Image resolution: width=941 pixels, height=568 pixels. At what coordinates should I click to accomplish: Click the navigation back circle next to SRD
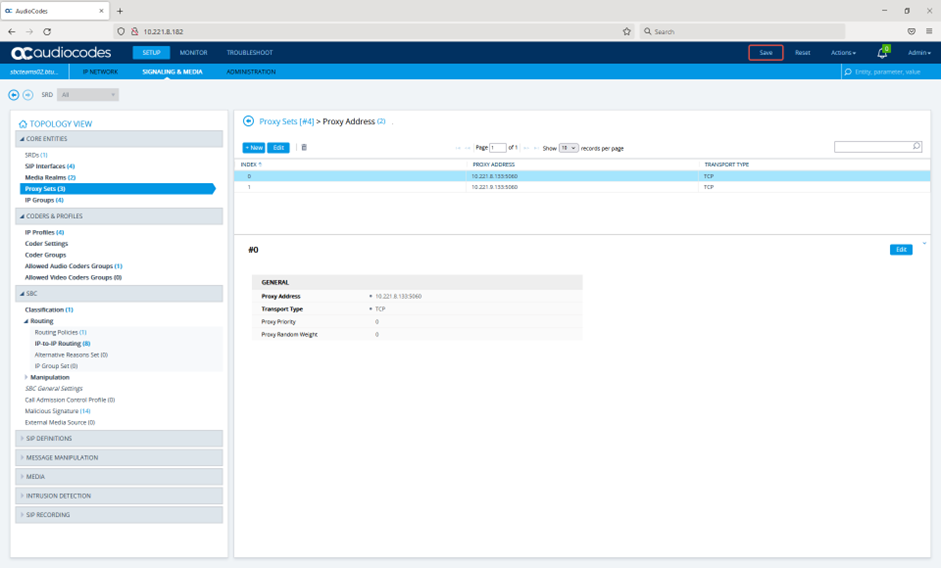[13, 95]
